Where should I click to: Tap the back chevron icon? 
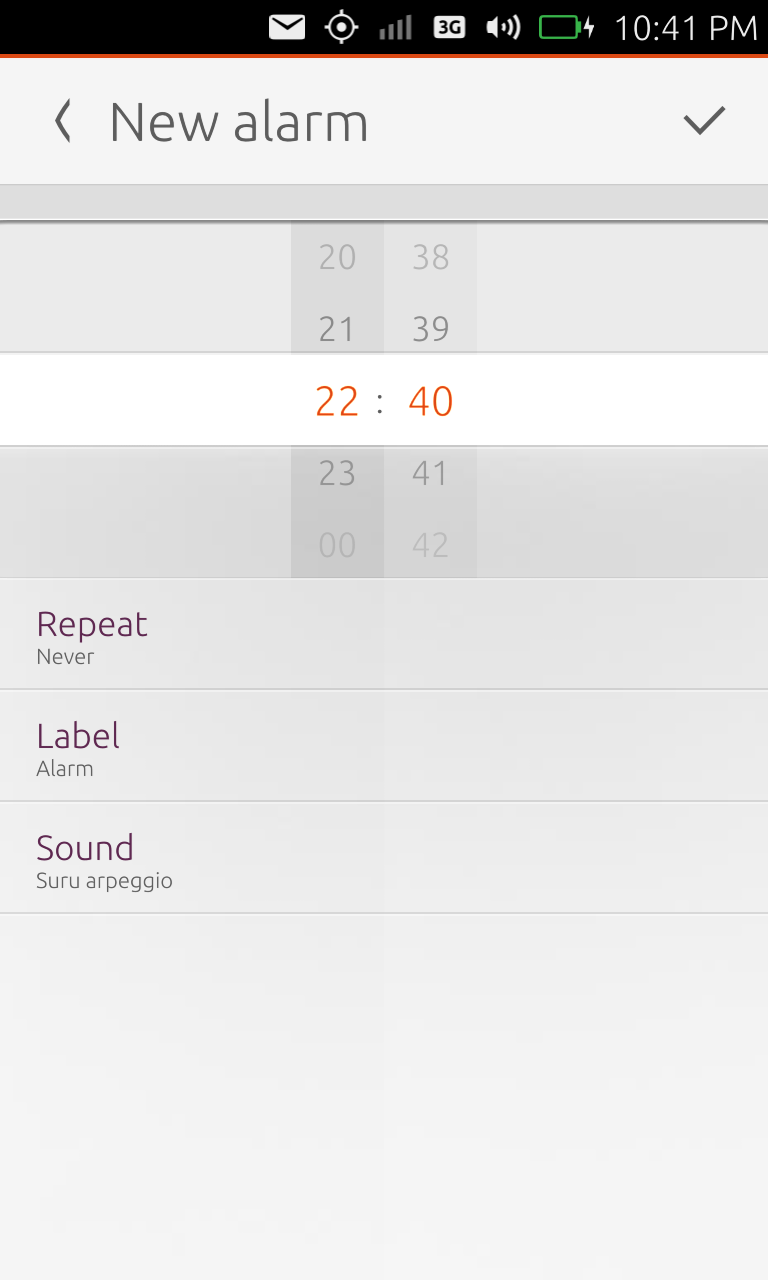pos(63,122)
